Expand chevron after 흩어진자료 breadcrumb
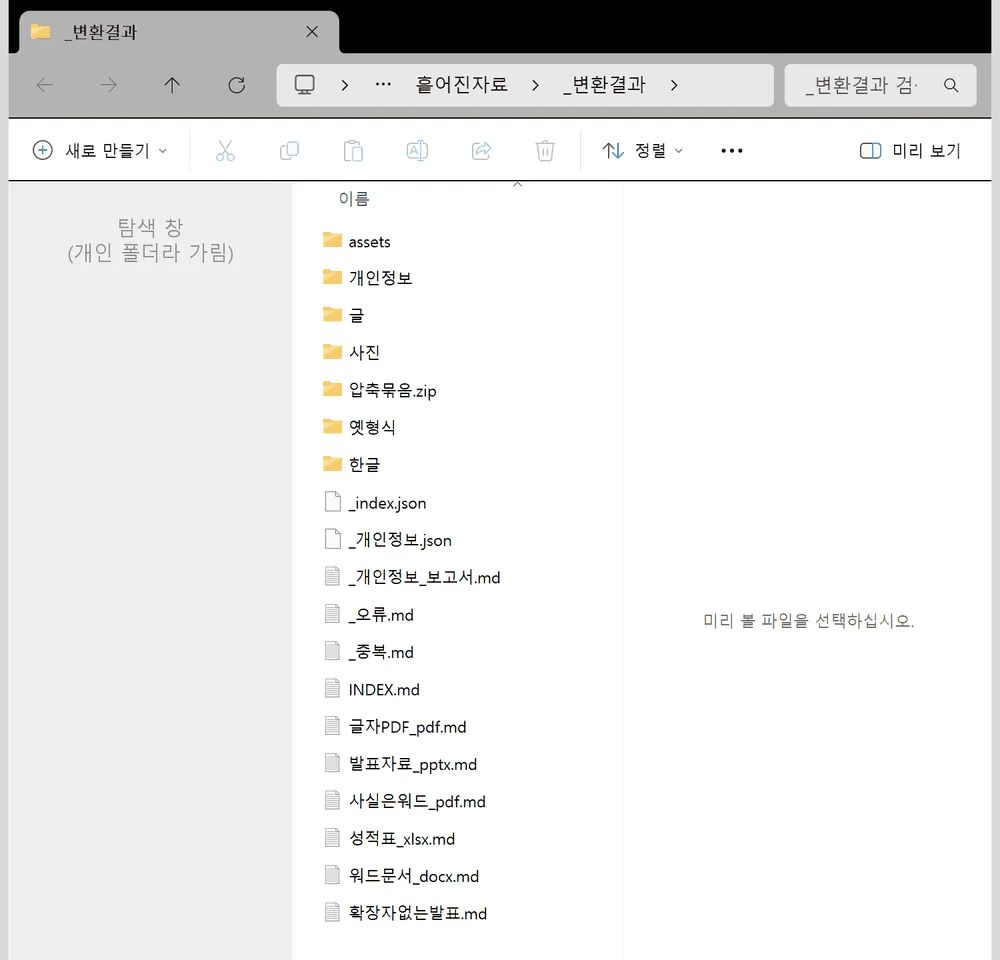 tap(535, 85)
